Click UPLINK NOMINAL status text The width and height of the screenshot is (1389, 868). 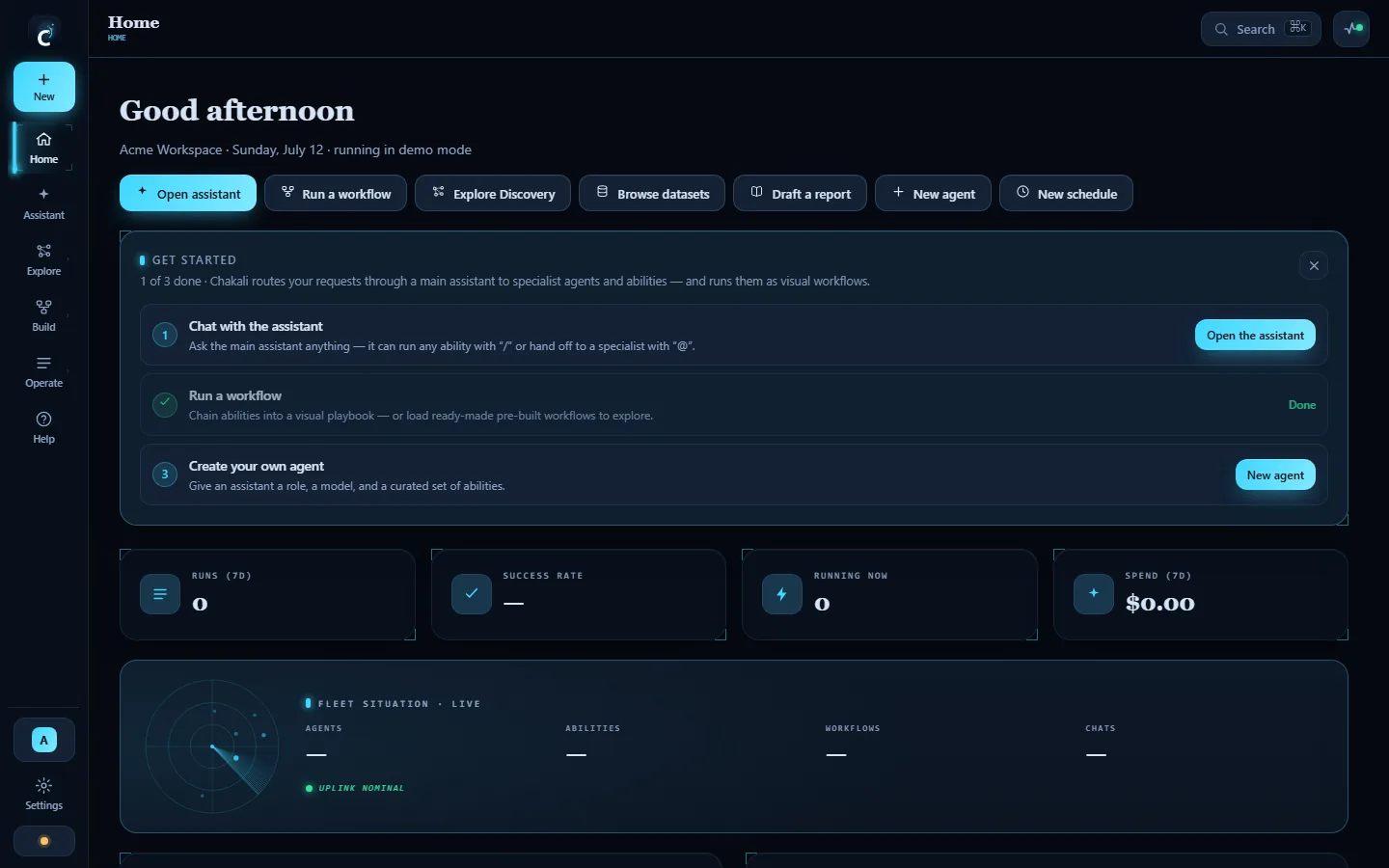(x=362, y=788)
